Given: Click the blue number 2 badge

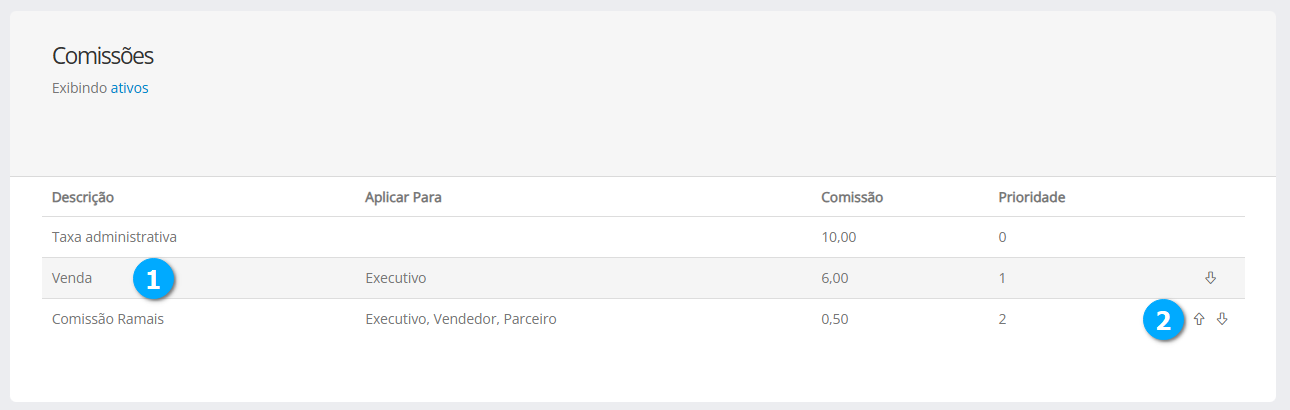Looking at the screenshot, I should click(1163, 321).
